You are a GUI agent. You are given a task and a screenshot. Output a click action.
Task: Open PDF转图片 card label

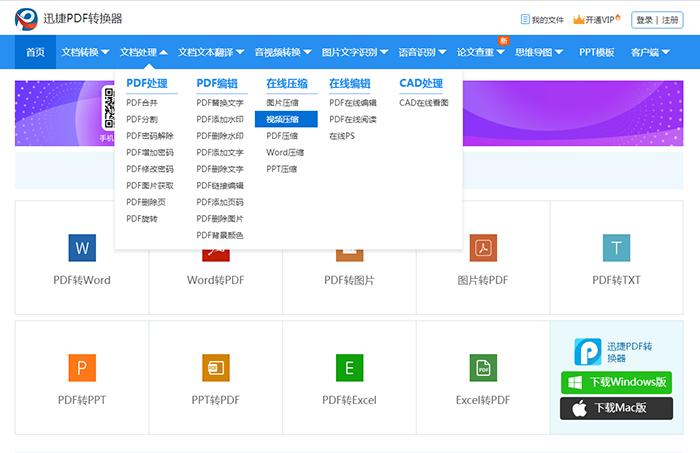point(350,280)
